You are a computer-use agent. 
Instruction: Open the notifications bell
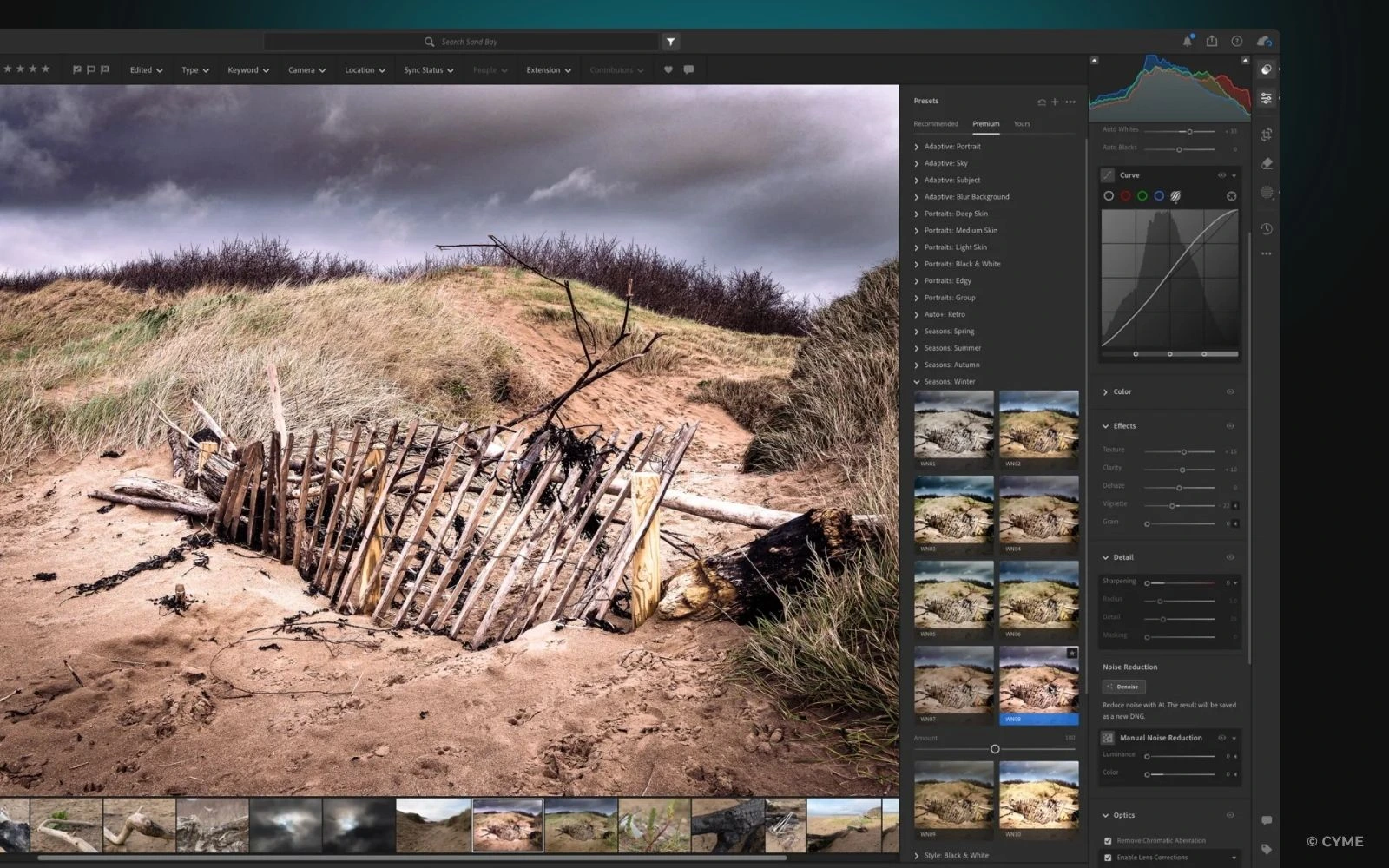[x=1187, y=41]
